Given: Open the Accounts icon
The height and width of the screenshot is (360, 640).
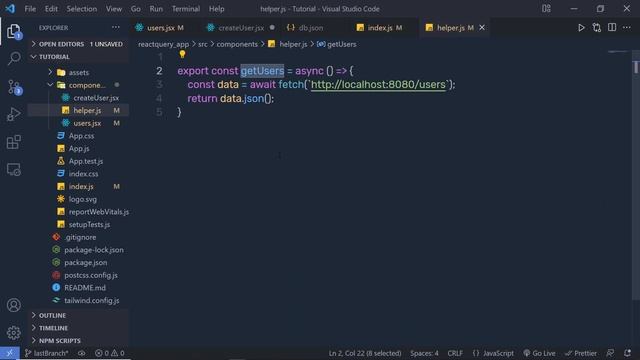Looking at the screenshot, I should 14,305.
